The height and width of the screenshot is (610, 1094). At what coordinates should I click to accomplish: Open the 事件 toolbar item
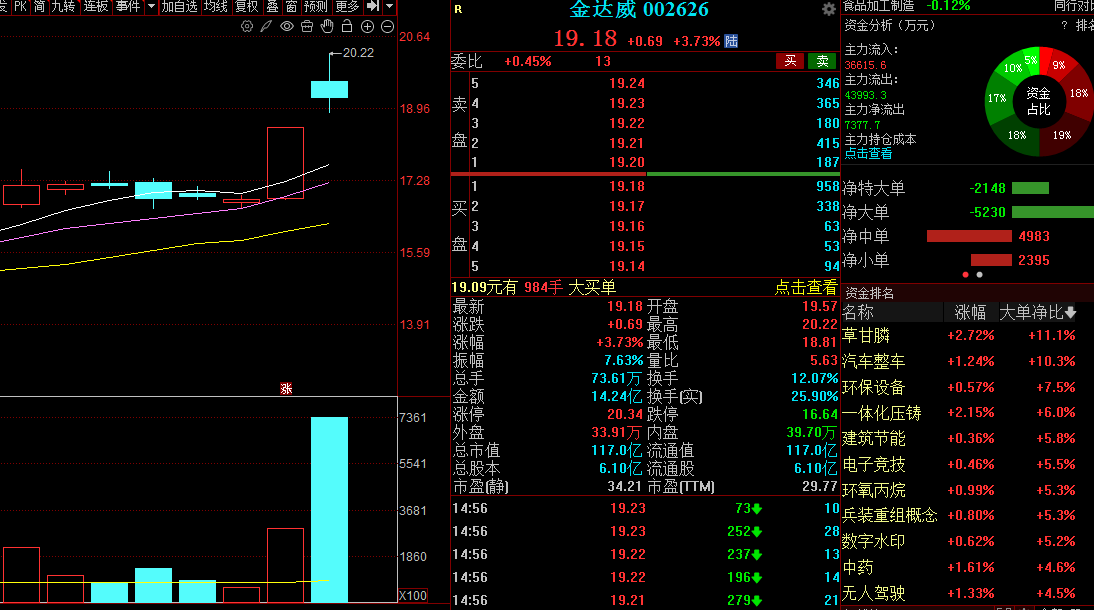pos(128,6)
